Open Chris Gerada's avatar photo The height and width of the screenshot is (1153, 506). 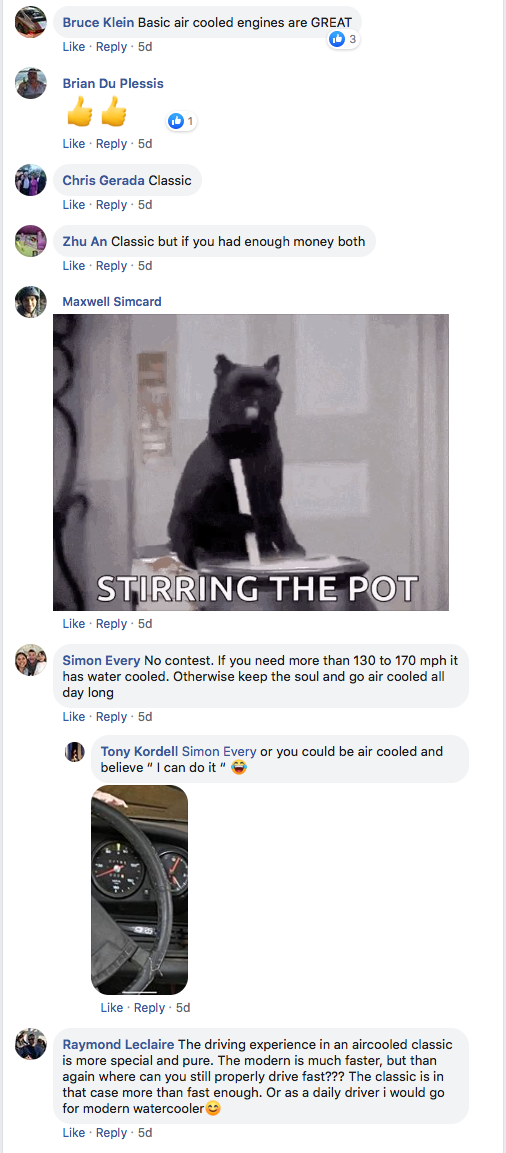point(31,180)
